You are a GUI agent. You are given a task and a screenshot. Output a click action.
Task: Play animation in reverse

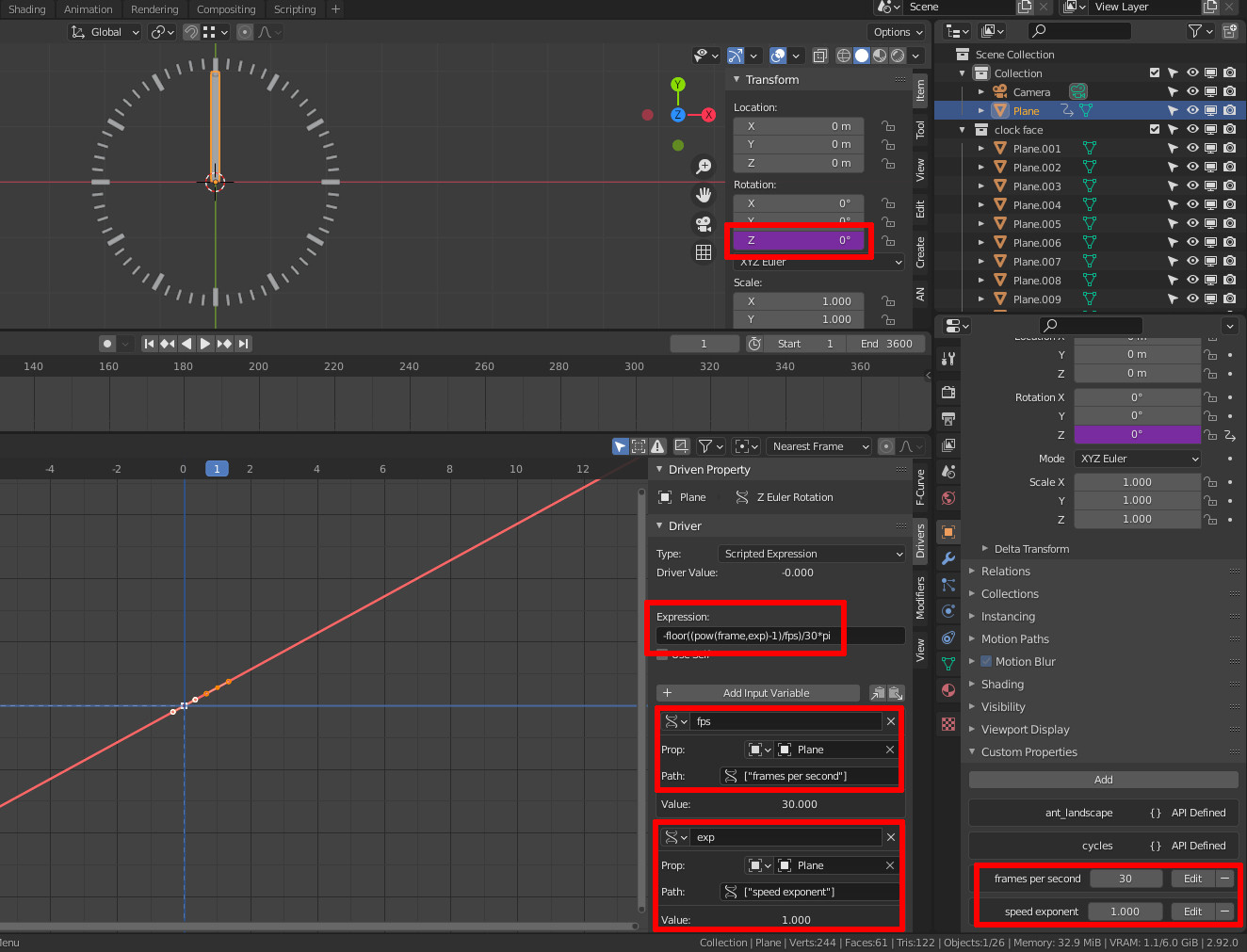coord(186,344)
